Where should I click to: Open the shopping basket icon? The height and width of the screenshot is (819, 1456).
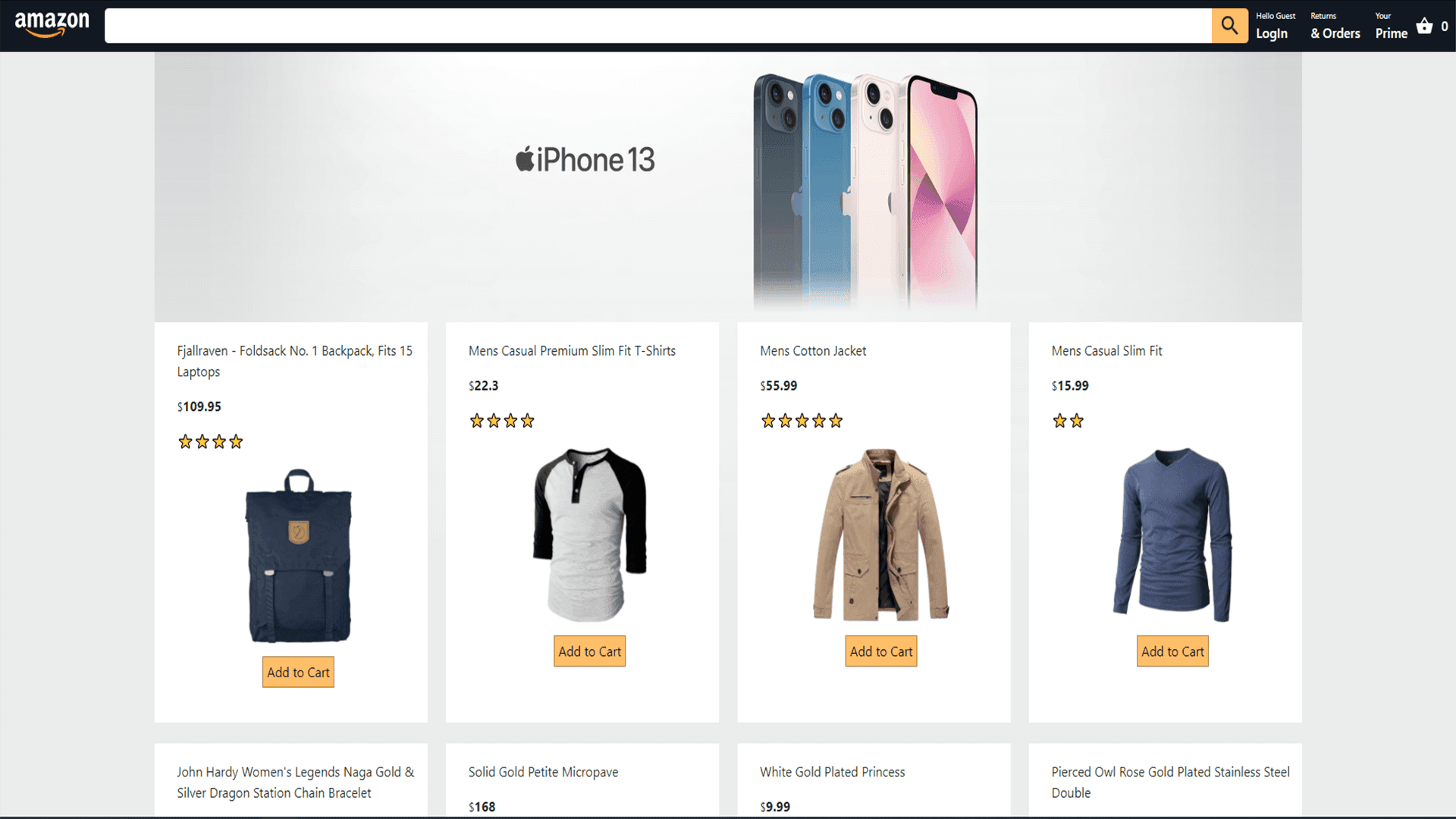(x=1424, y=26)
